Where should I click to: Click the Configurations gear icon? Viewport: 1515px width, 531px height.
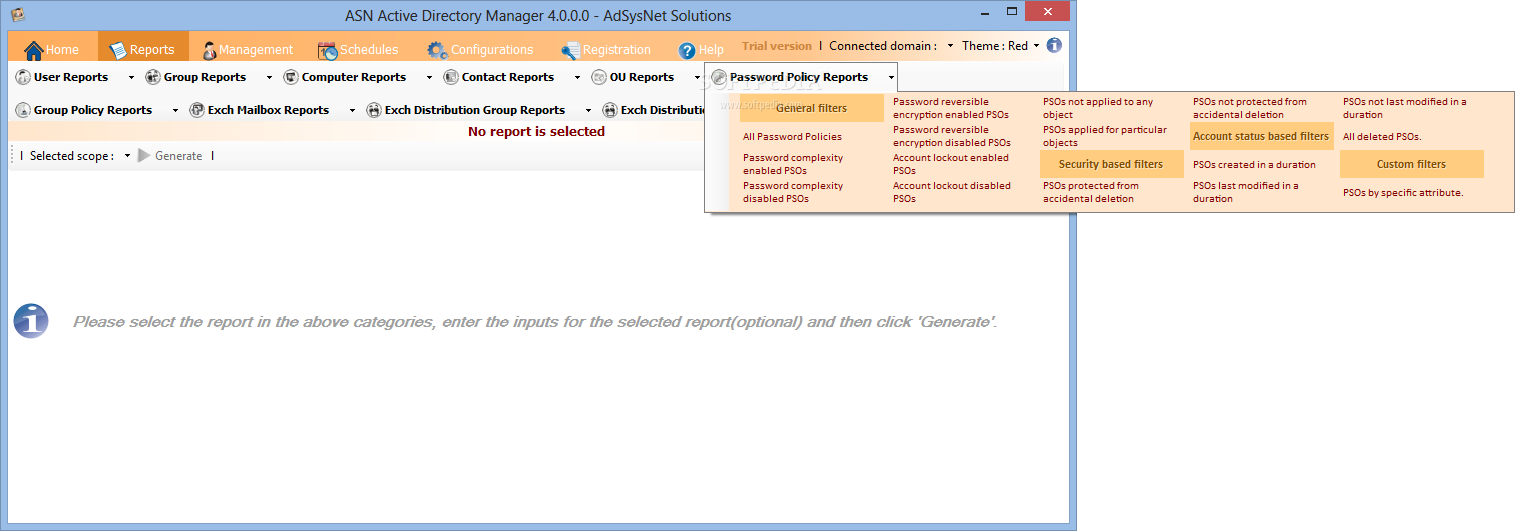click(x=437, y=50)
